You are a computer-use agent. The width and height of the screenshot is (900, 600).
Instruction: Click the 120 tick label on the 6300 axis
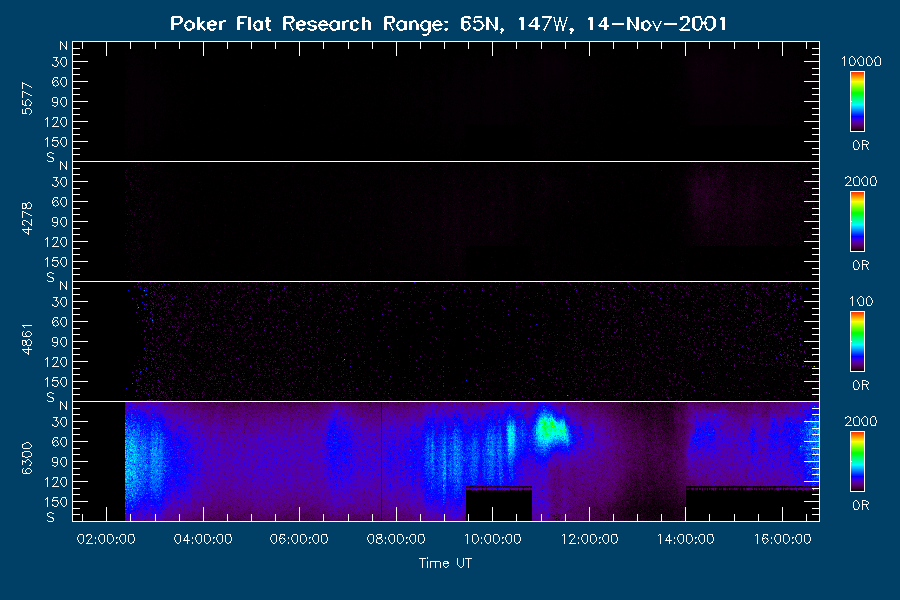56,482
